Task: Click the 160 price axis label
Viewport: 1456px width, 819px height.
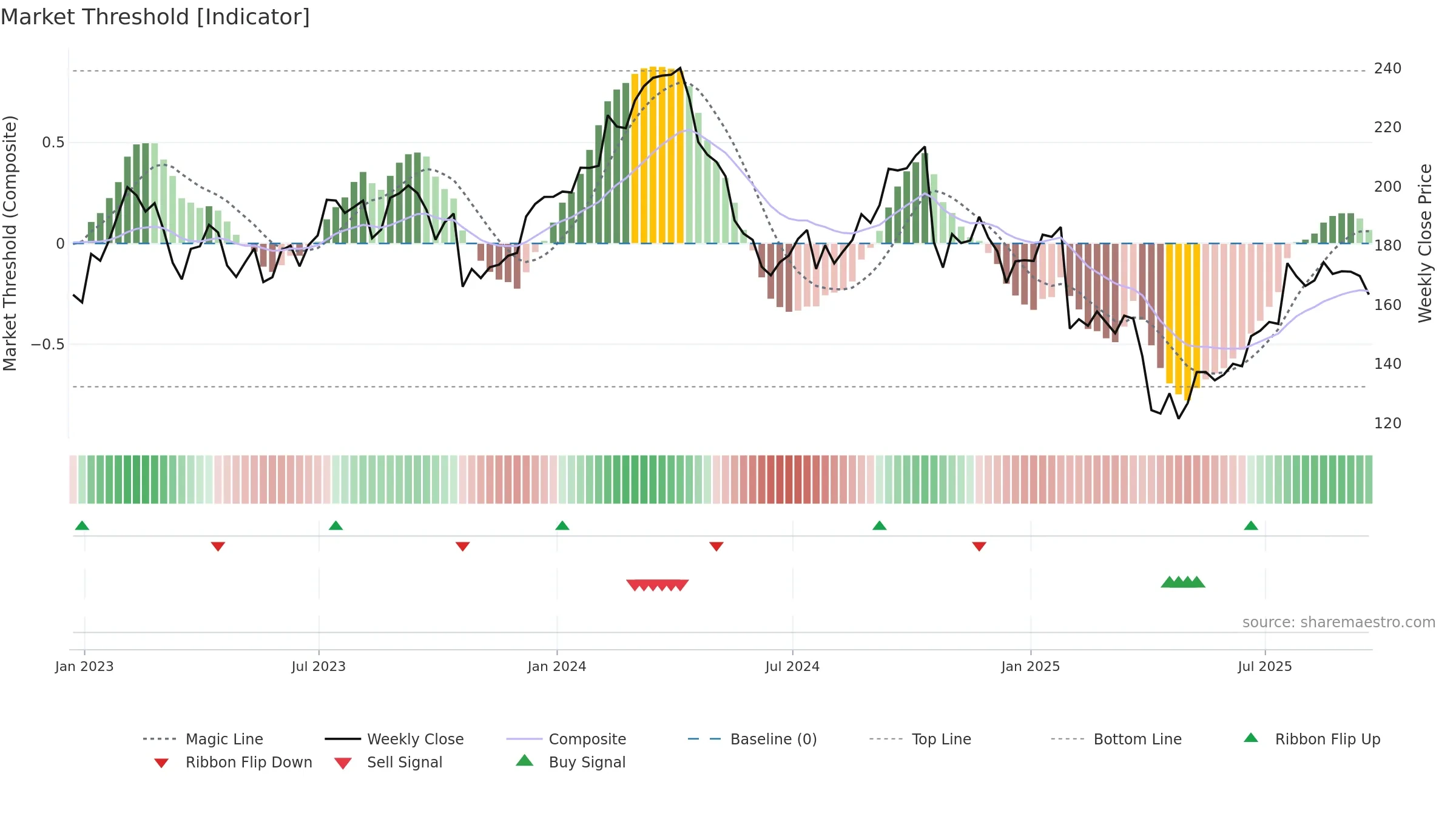Action: (1388, 305)
